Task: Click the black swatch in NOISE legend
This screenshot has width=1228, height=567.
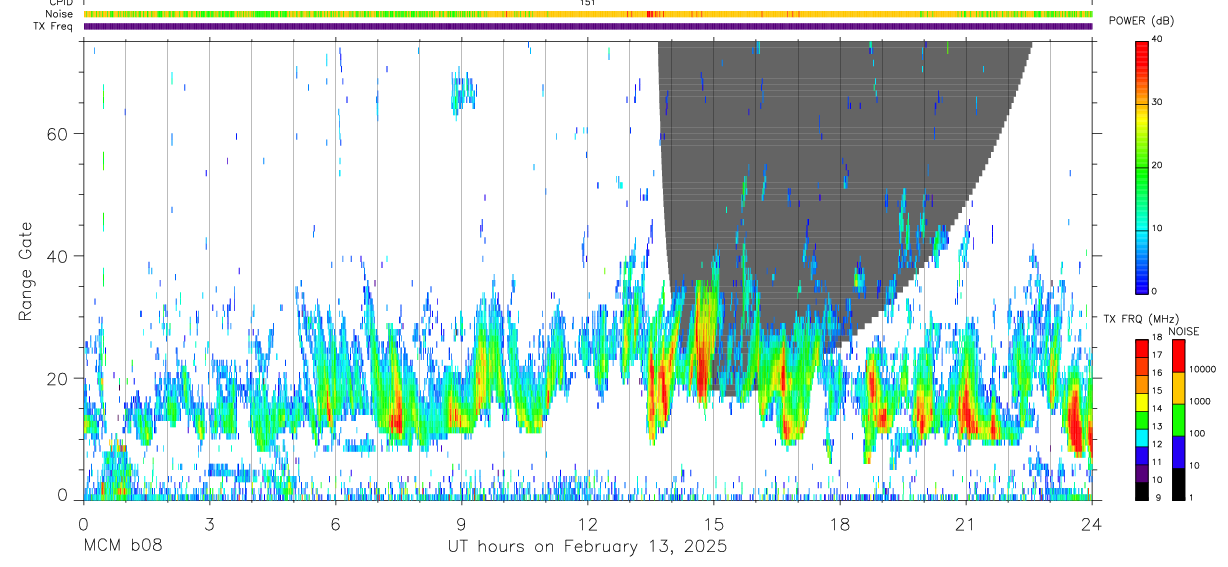Action: 1177,484
